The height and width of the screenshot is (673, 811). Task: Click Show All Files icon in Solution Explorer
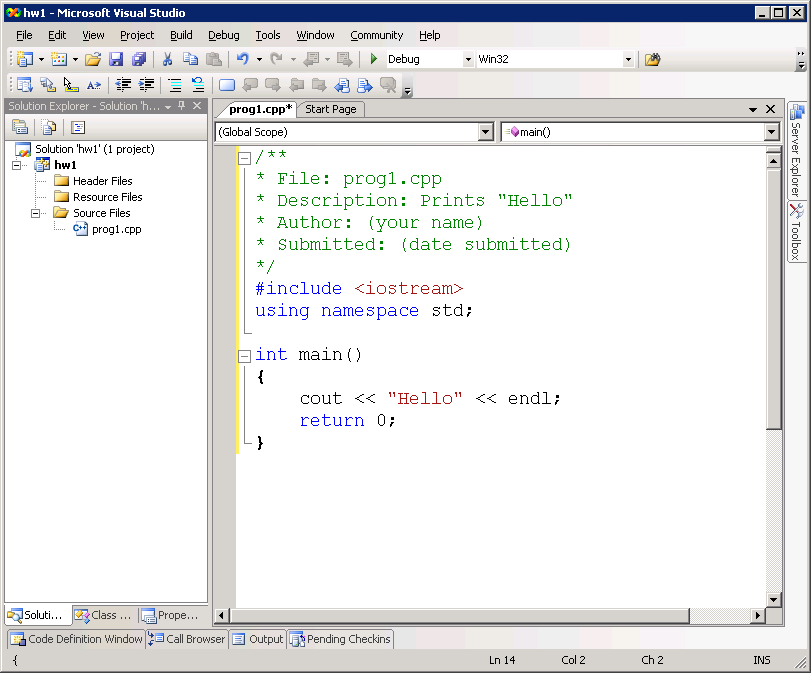pyautogui.click(x=49, y=127)
